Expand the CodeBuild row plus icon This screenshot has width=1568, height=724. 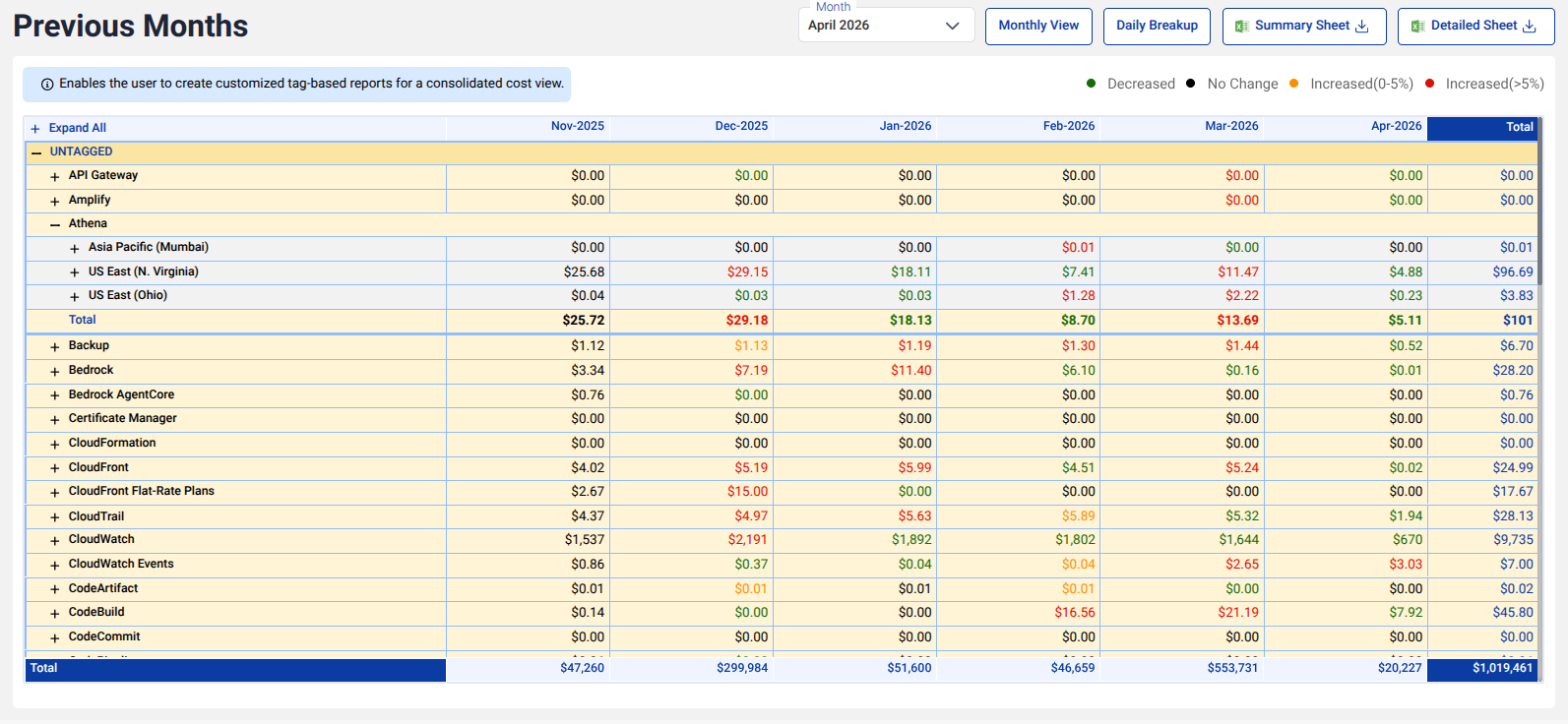[55, 614]
